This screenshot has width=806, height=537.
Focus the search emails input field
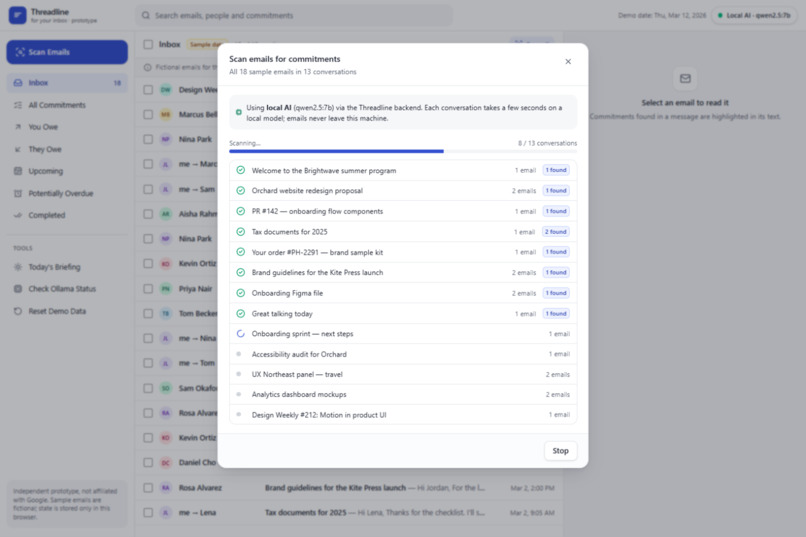click(x=294, y=15)
